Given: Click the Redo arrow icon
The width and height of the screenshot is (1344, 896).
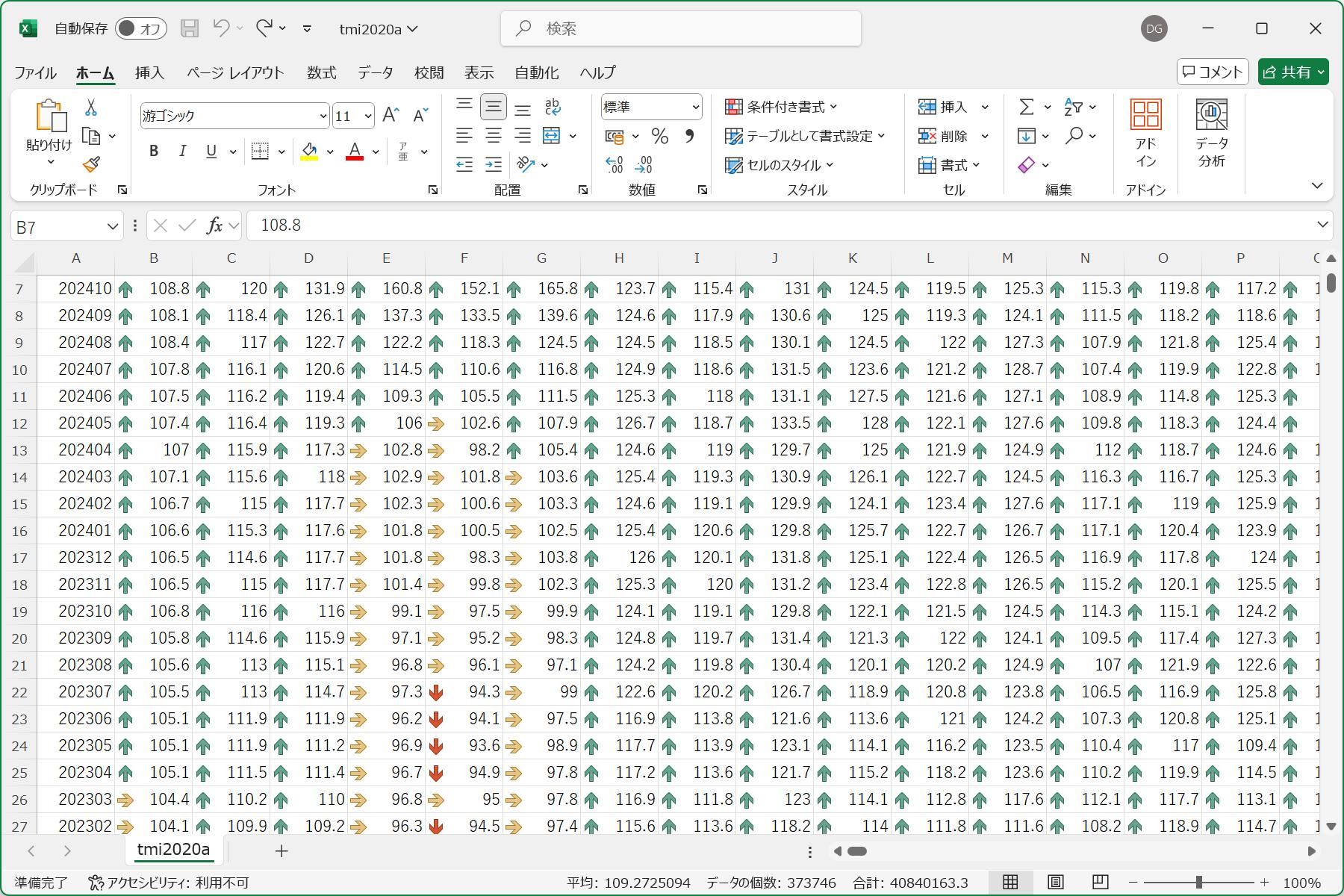Looking at the screenshot, I should click(x=264, y=28).
